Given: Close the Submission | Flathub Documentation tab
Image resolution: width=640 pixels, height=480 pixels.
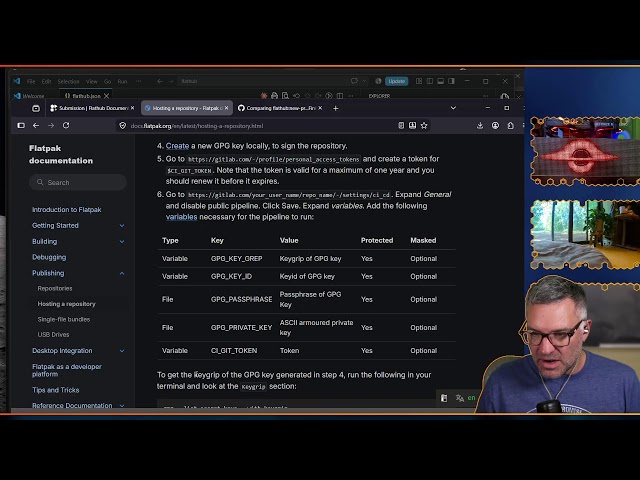Looking at the screenshot, I should (132, 108).
